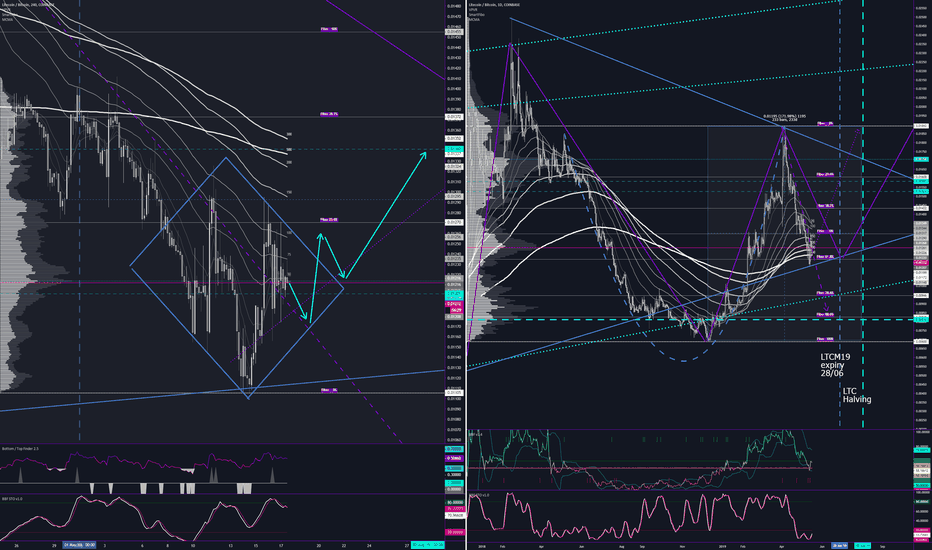Click the 24 date label on the left time axis

pos(369,545)
